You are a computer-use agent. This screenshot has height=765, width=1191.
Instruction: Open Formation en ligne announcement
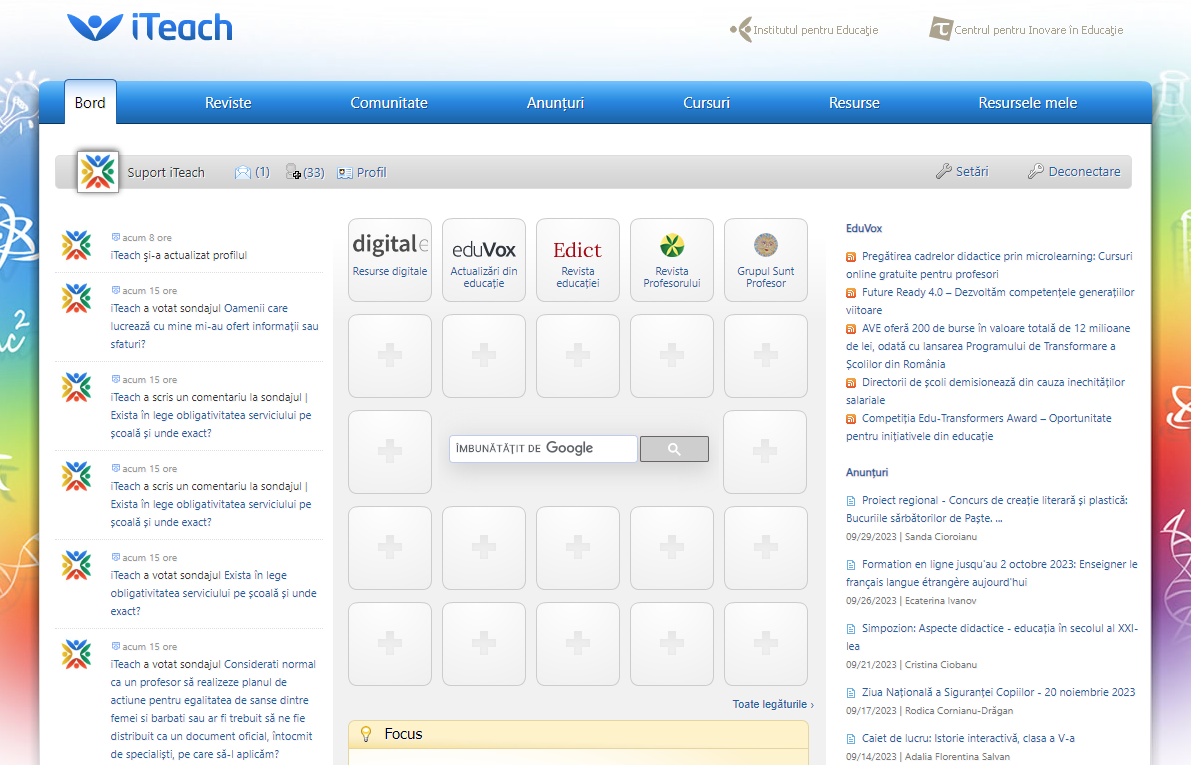click(992, 573)
